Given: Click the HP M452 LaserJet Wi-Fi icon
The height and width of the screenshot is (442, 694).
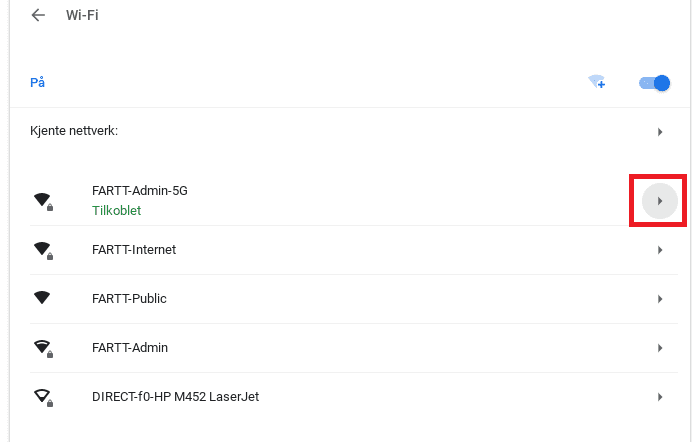Looking at the screenshot, I should pyautogui.click(x=43, y=397).
